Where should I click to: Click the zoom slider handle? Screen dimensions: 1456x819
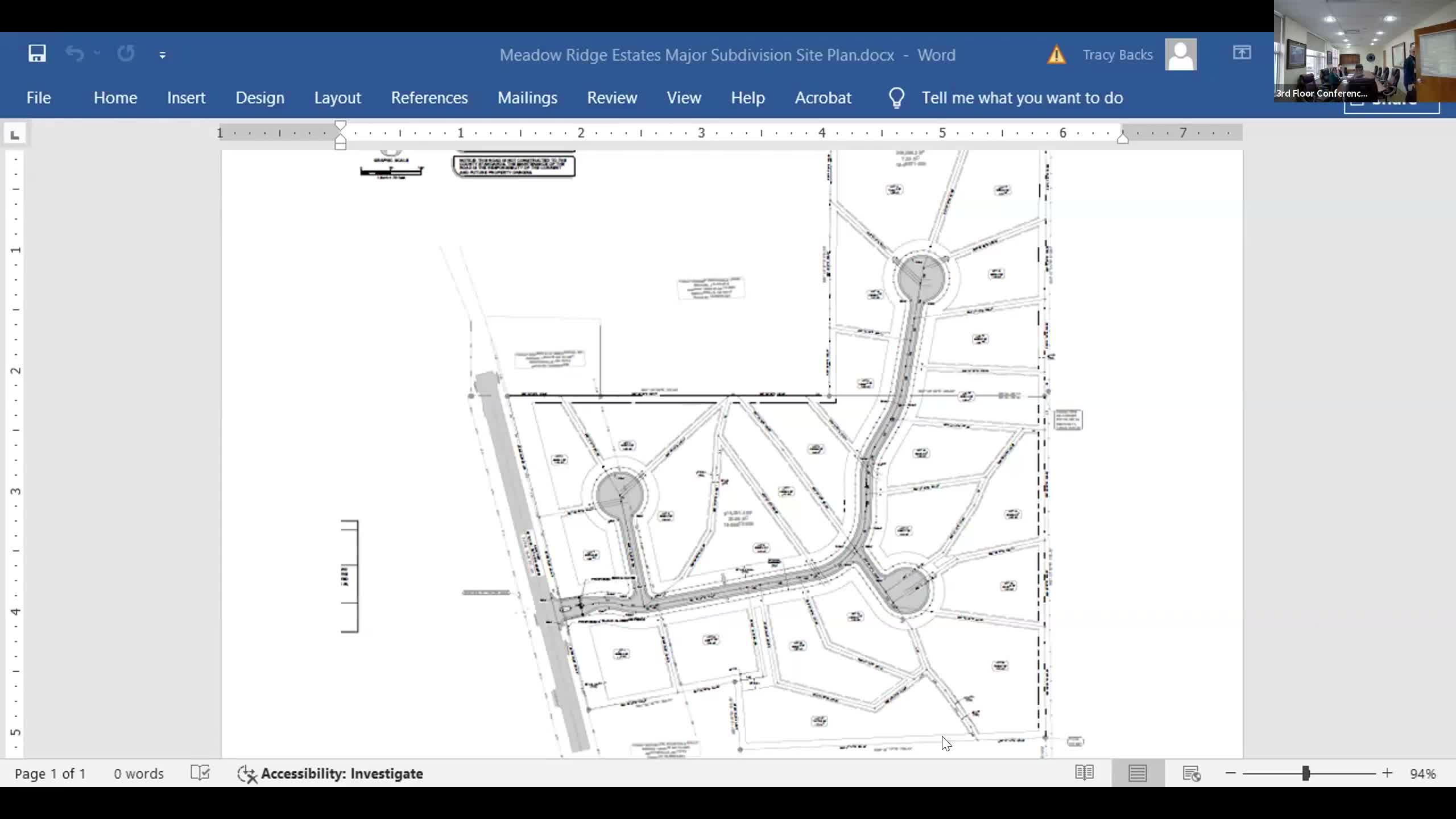(1306, 773)
